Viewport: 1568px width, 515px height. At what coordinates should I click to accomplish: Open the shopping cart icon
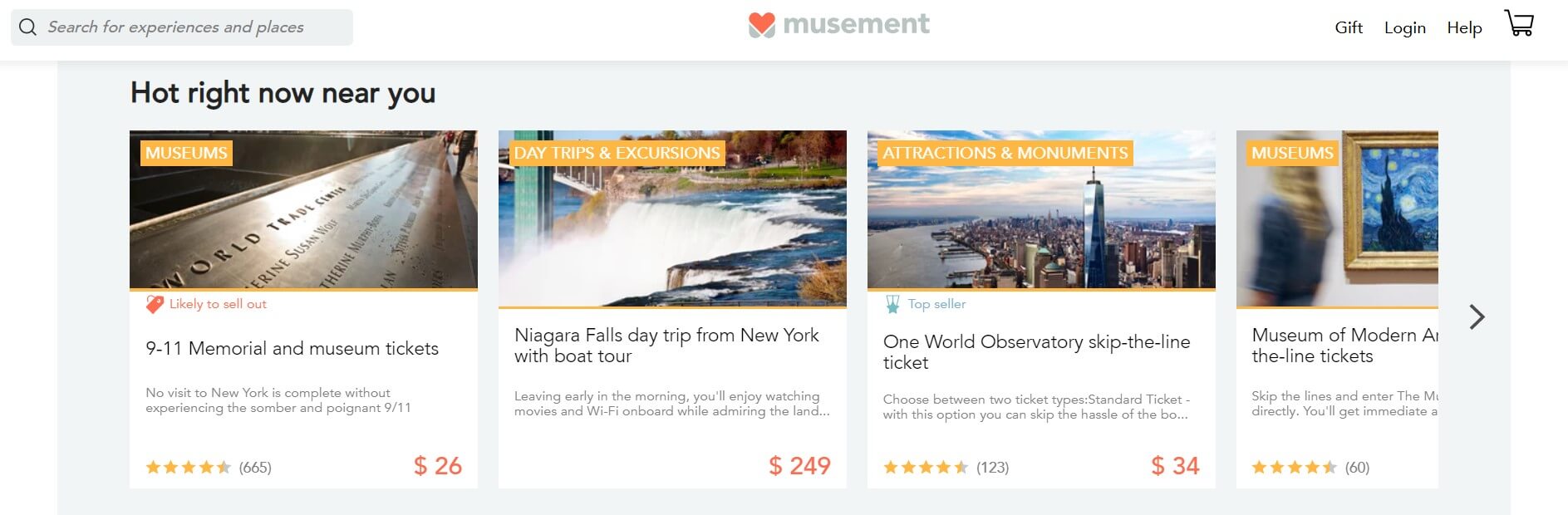point(1519,23)
